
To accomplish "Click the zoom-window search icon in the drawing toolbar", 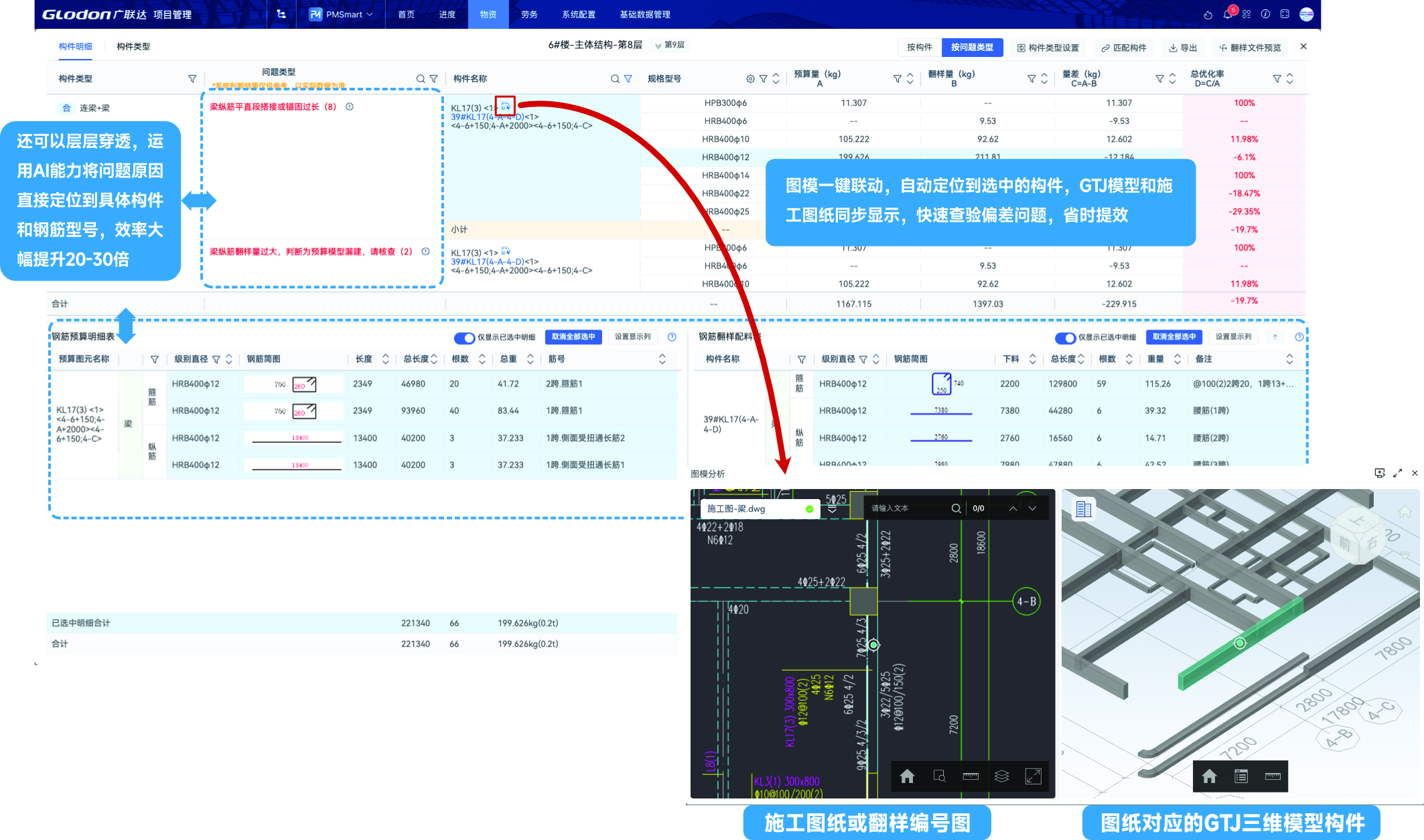I will point(939,776).
